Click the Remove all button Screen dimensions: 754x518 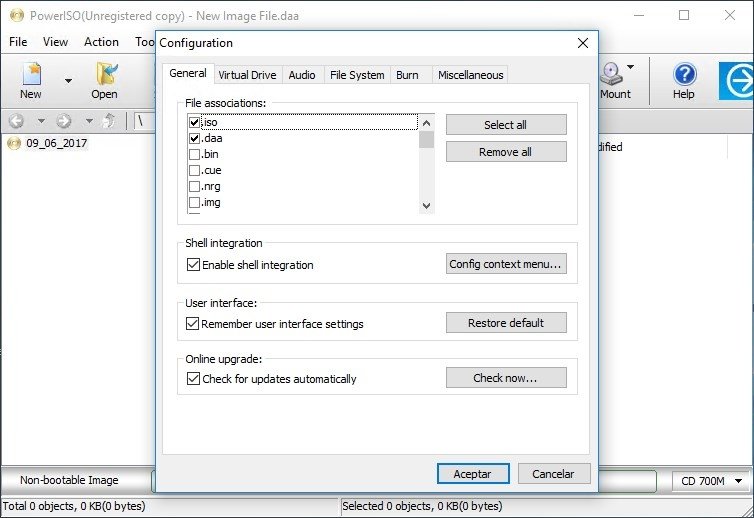click(x=506, y=152)
